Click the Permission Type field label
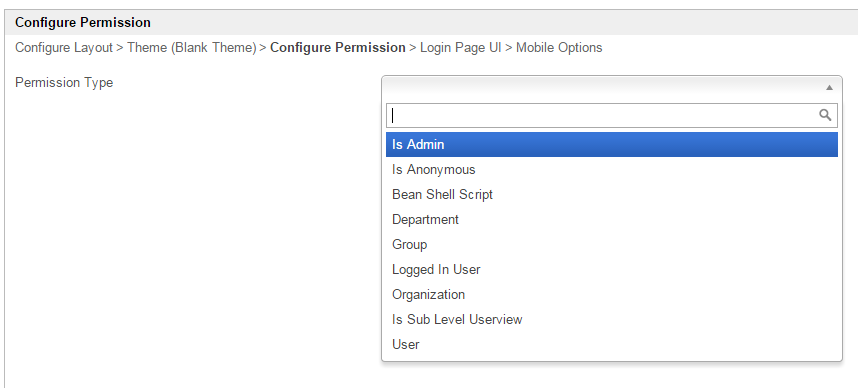The height and width of the screenshot is (388, 858). (x=64, y=83)
